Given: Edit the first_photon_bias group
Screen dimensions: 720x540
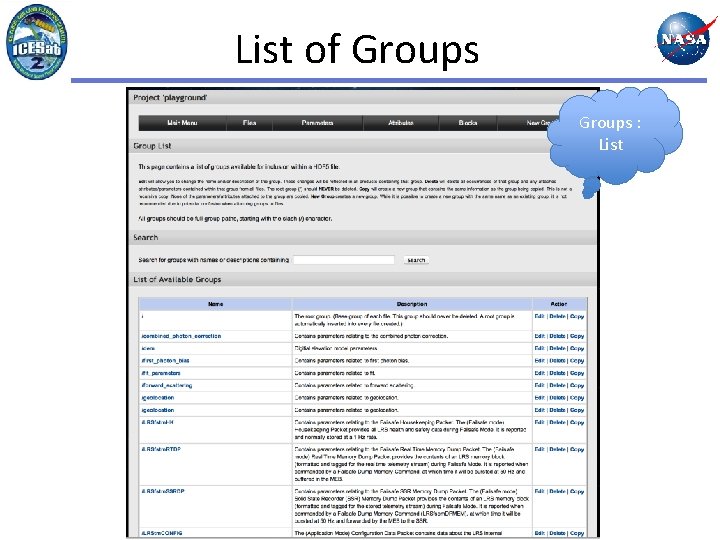Looking at the screenshot, I should click(540, 361).
